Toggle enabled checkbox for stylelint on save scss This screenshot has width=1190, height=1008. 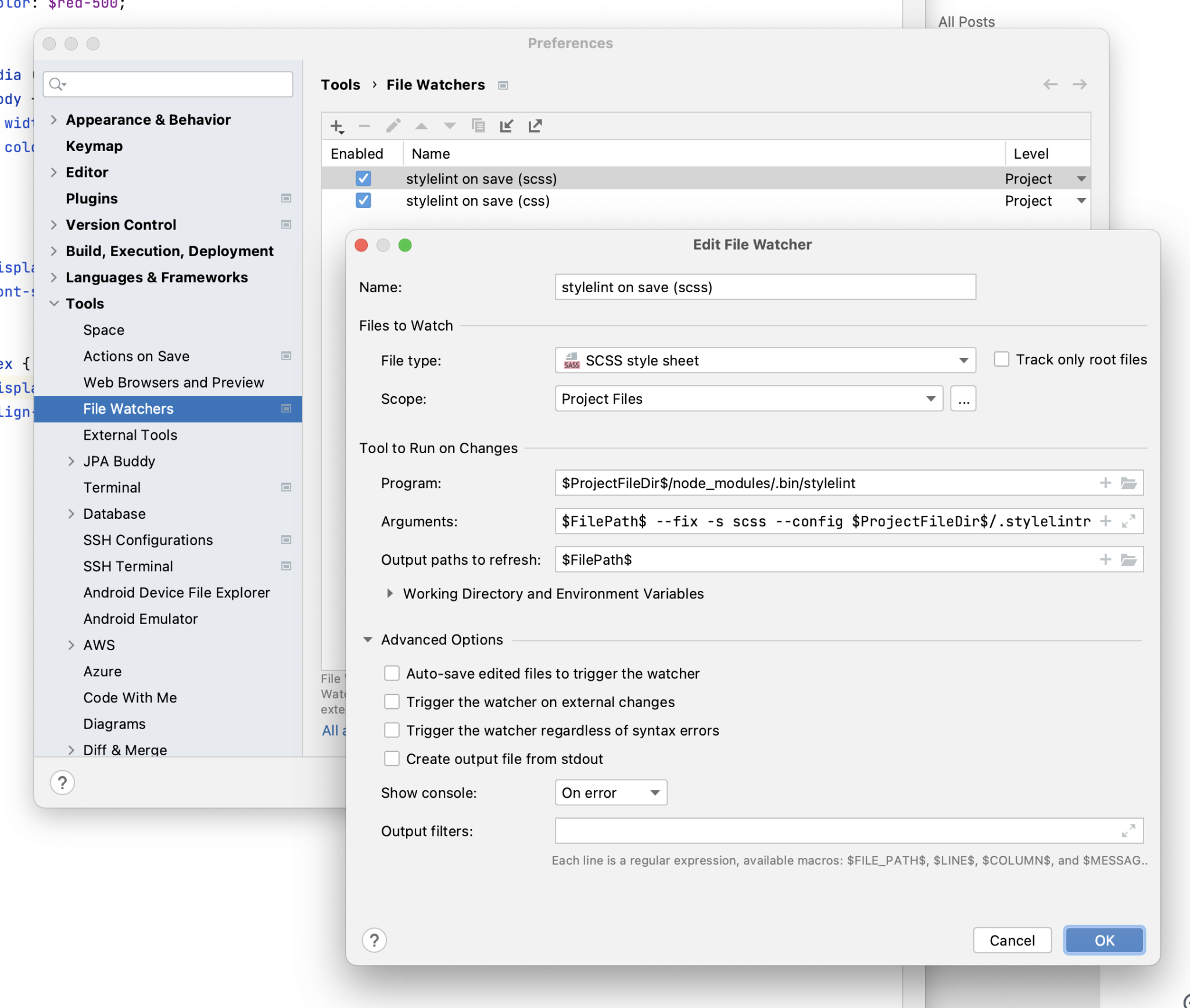[363, 178]
